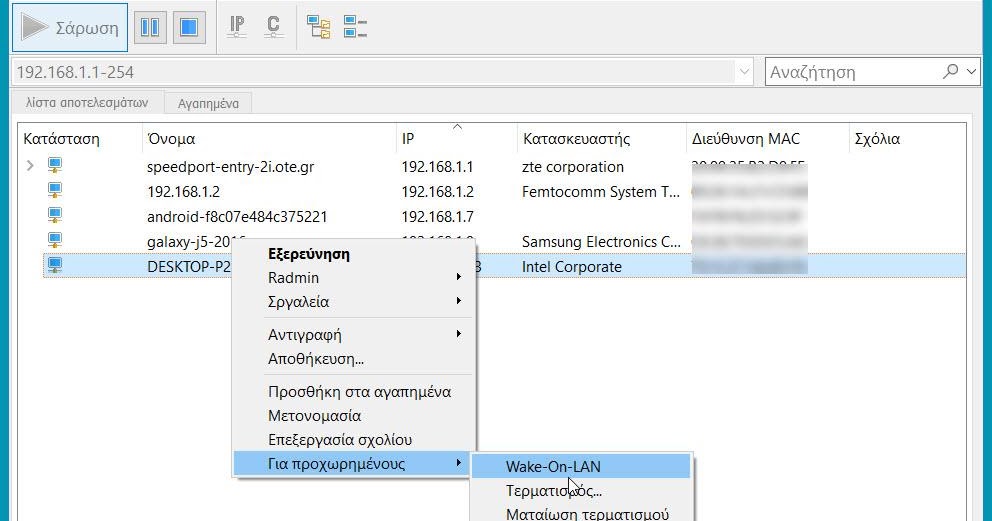The image size is (992, 521).
Task: Expand the speedport-entry-2i.ote.gr row
Action: [30, 166]
